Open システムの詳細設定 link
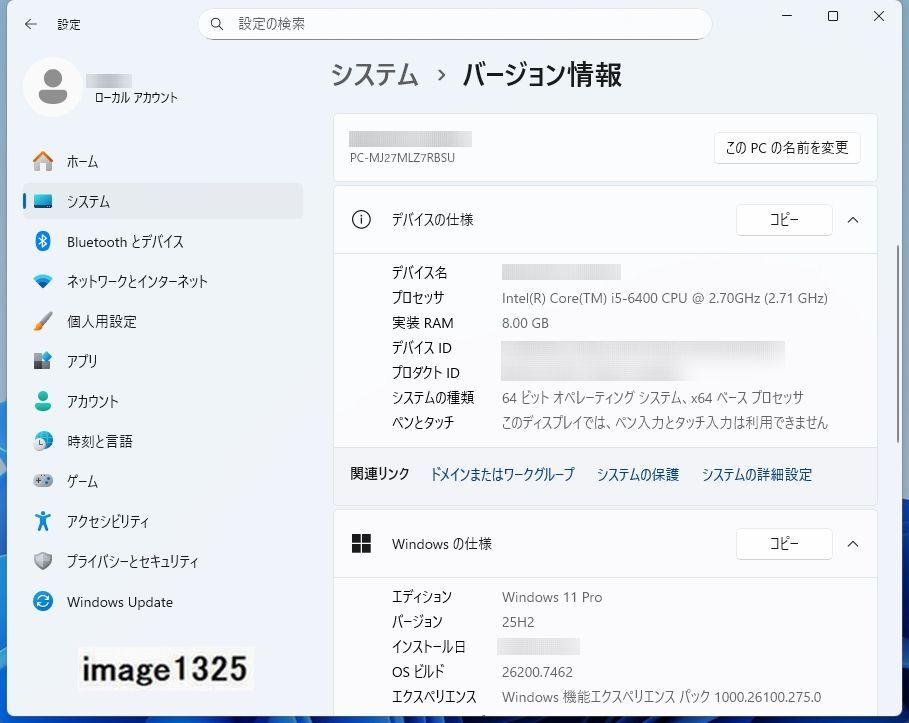 click(x=756, y=474)
